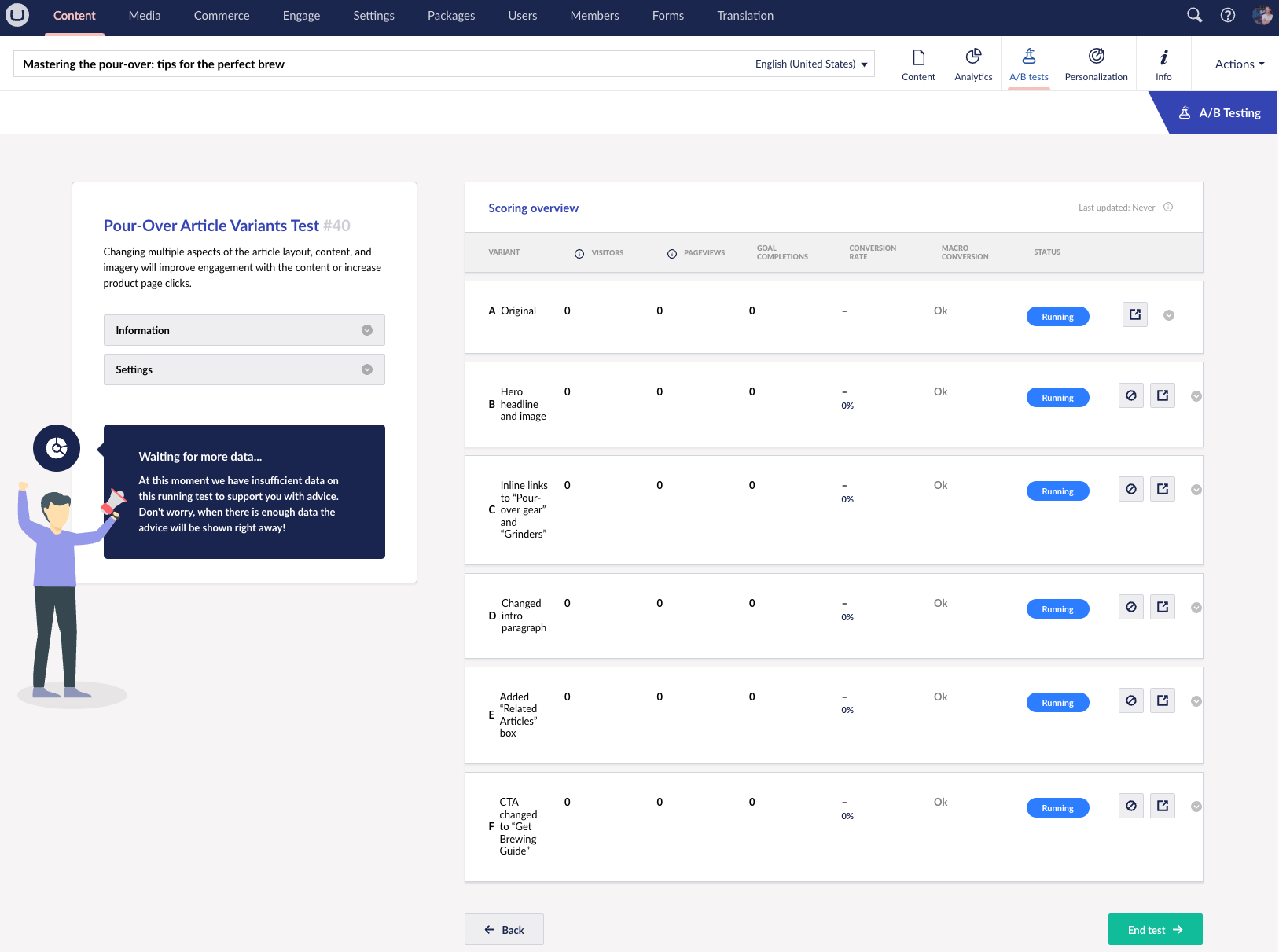Open the English (United States) language dropdown

point(810,64)
